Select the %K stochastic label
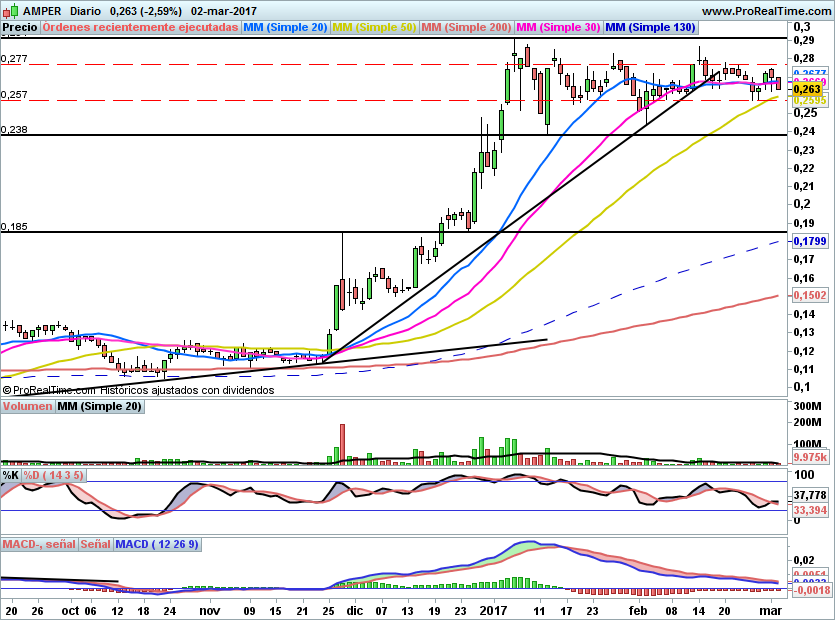Screen dimensions: 835x620 11,475
